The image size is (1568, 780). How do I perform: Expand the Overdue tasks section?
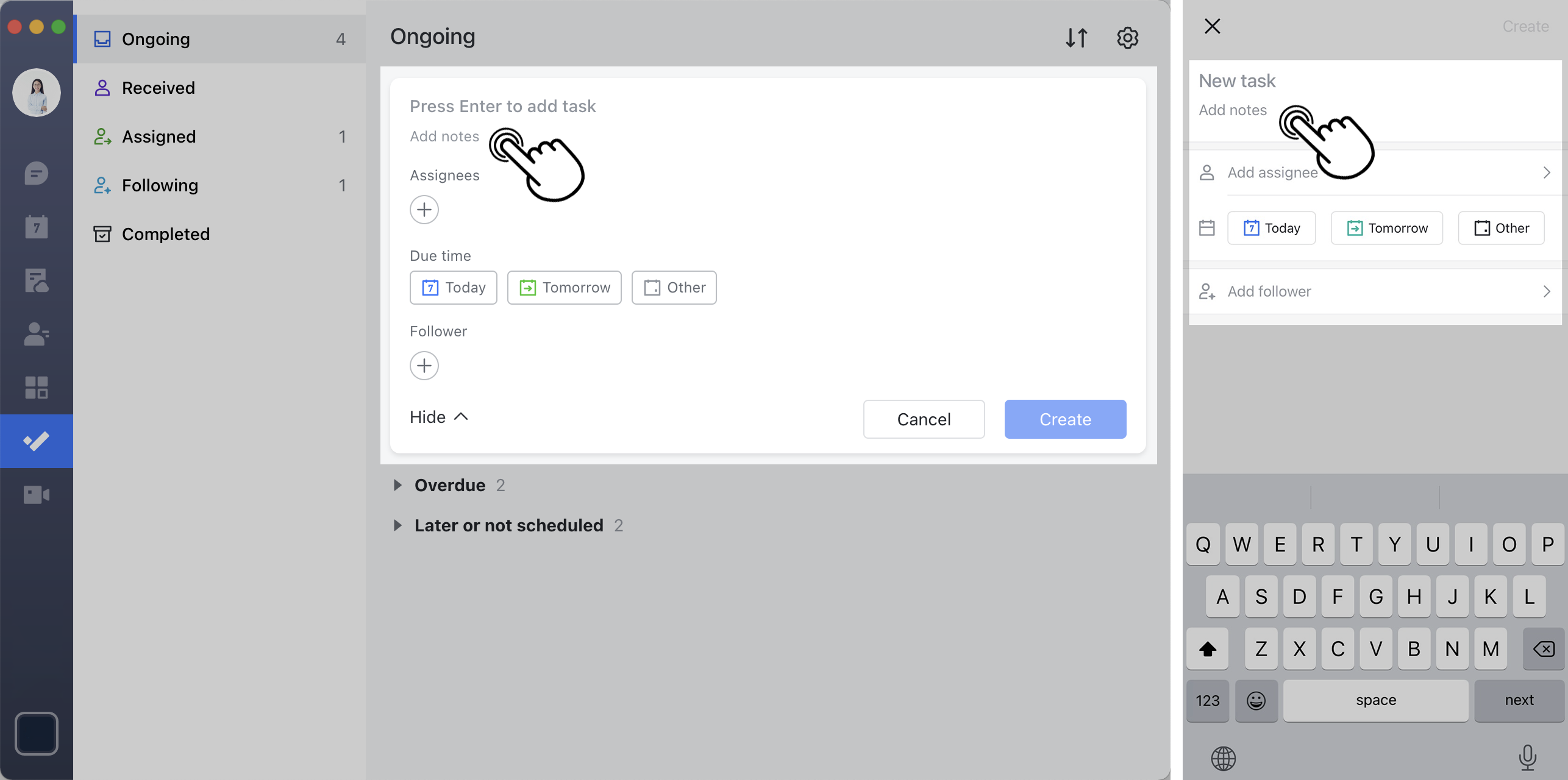pyautogui.click(x=399, y=485)
